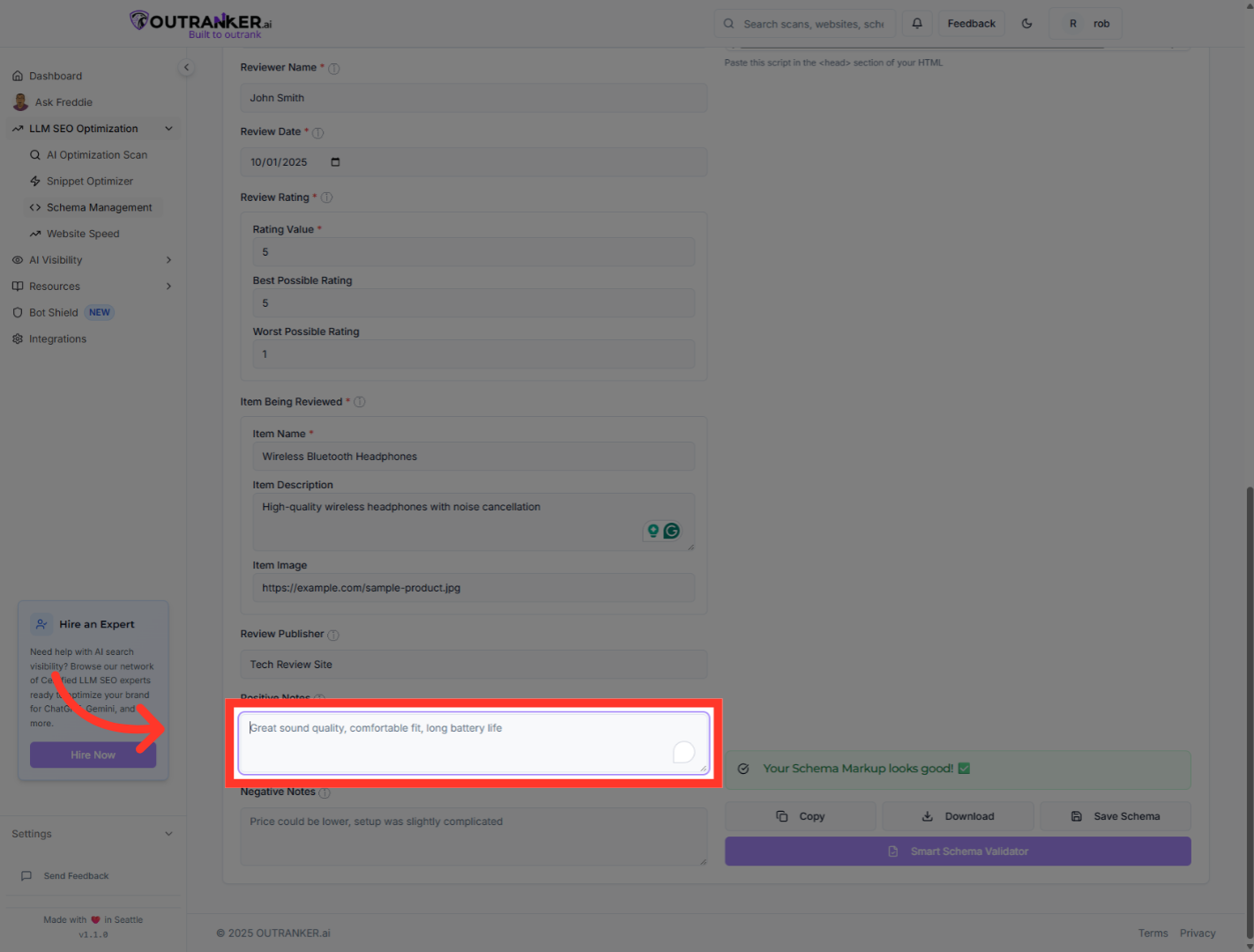
Task: Click the OUTRANKER.ai logo
Action: point(200,24)
